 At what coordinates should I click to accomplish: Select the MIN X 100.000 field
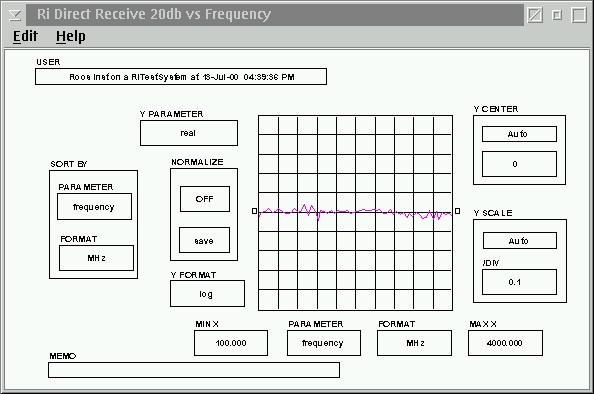click(x=231, y=343)
